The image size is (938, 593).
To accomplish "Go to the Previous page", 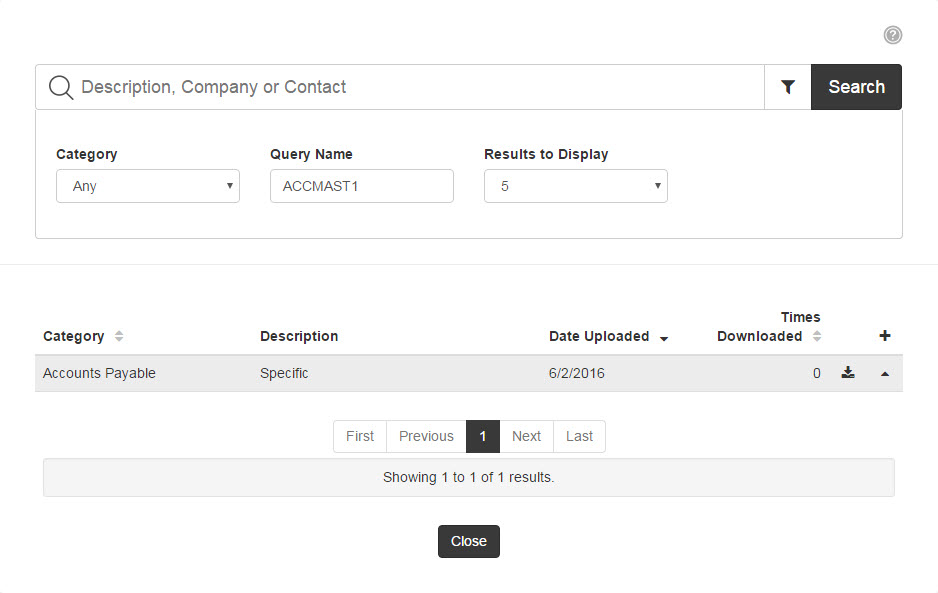I will point(426,436).
